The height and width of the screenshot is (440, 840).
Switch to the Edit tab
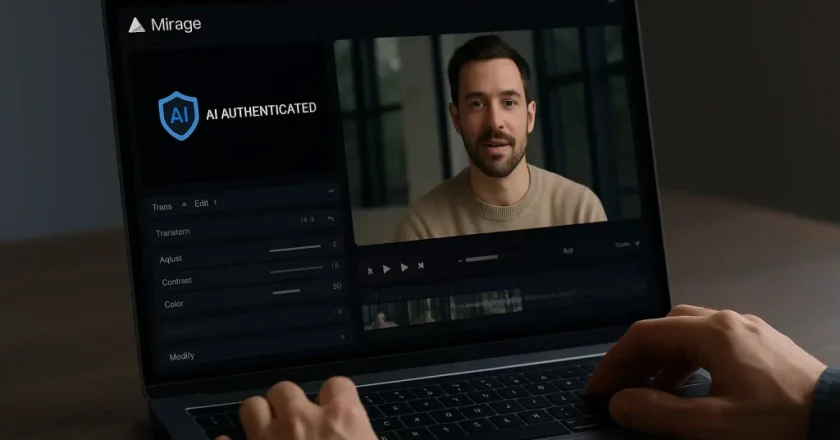(x=201, y=203)
